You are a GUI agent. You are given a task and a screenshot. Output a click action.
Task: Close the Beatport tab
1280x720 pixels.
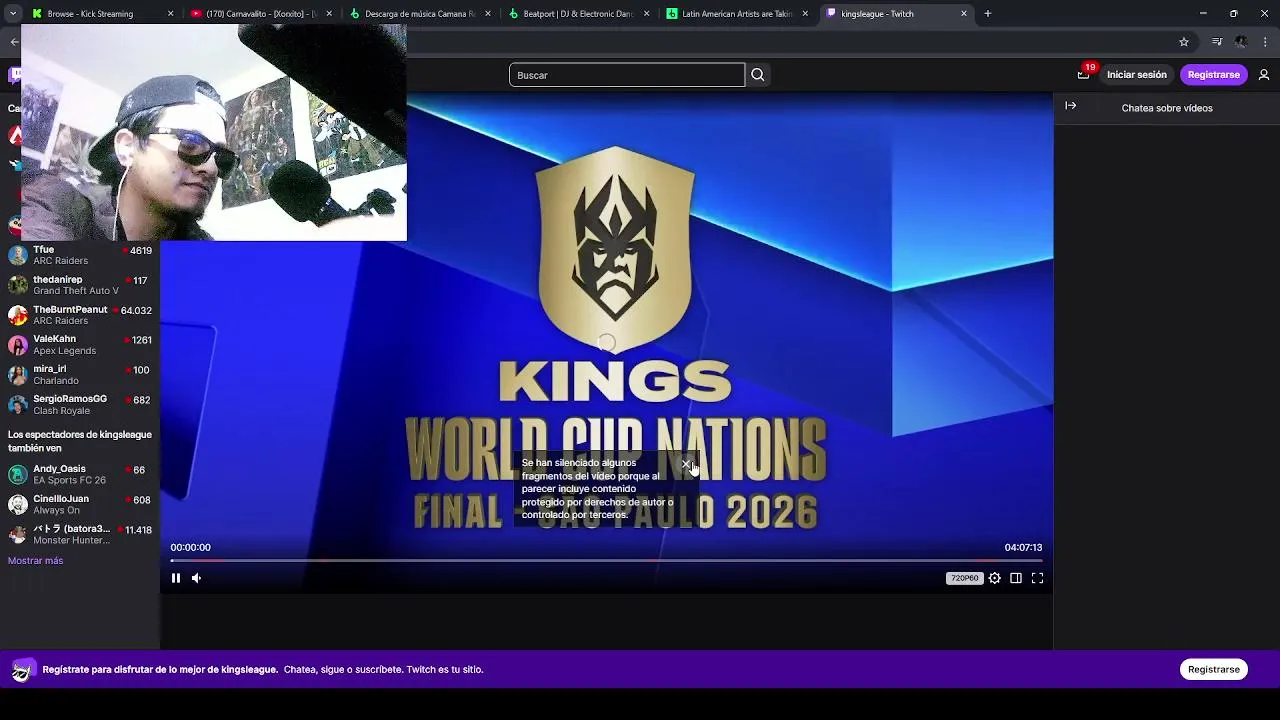(x=647, y=14)
